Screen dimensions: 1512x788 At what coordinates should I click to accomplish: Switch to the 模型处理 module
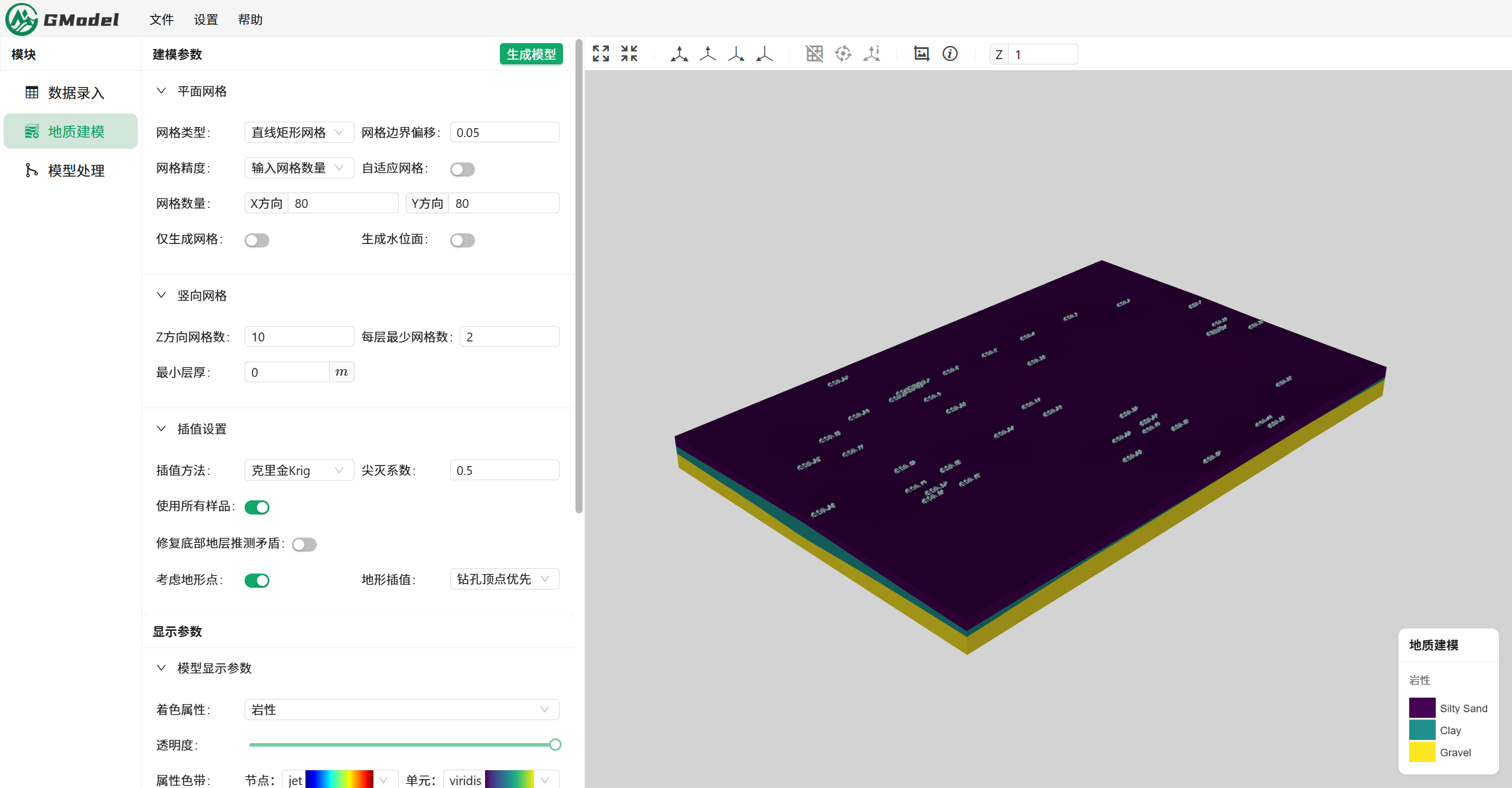76,171
